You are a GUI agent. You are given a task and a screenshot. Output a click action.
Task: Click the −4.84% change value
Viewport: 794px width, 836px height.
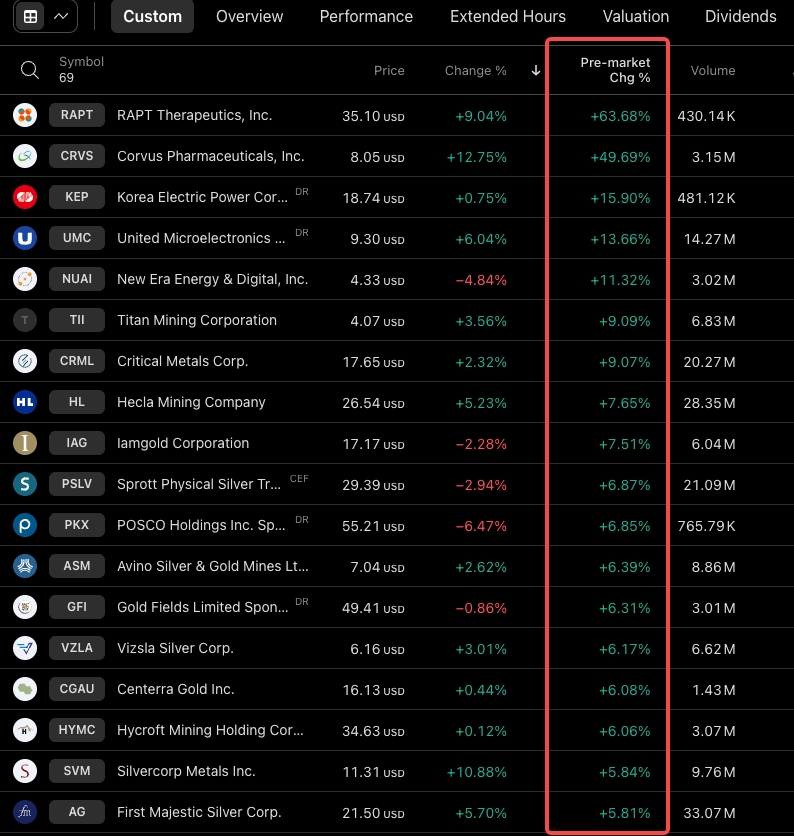pos(481,280)
